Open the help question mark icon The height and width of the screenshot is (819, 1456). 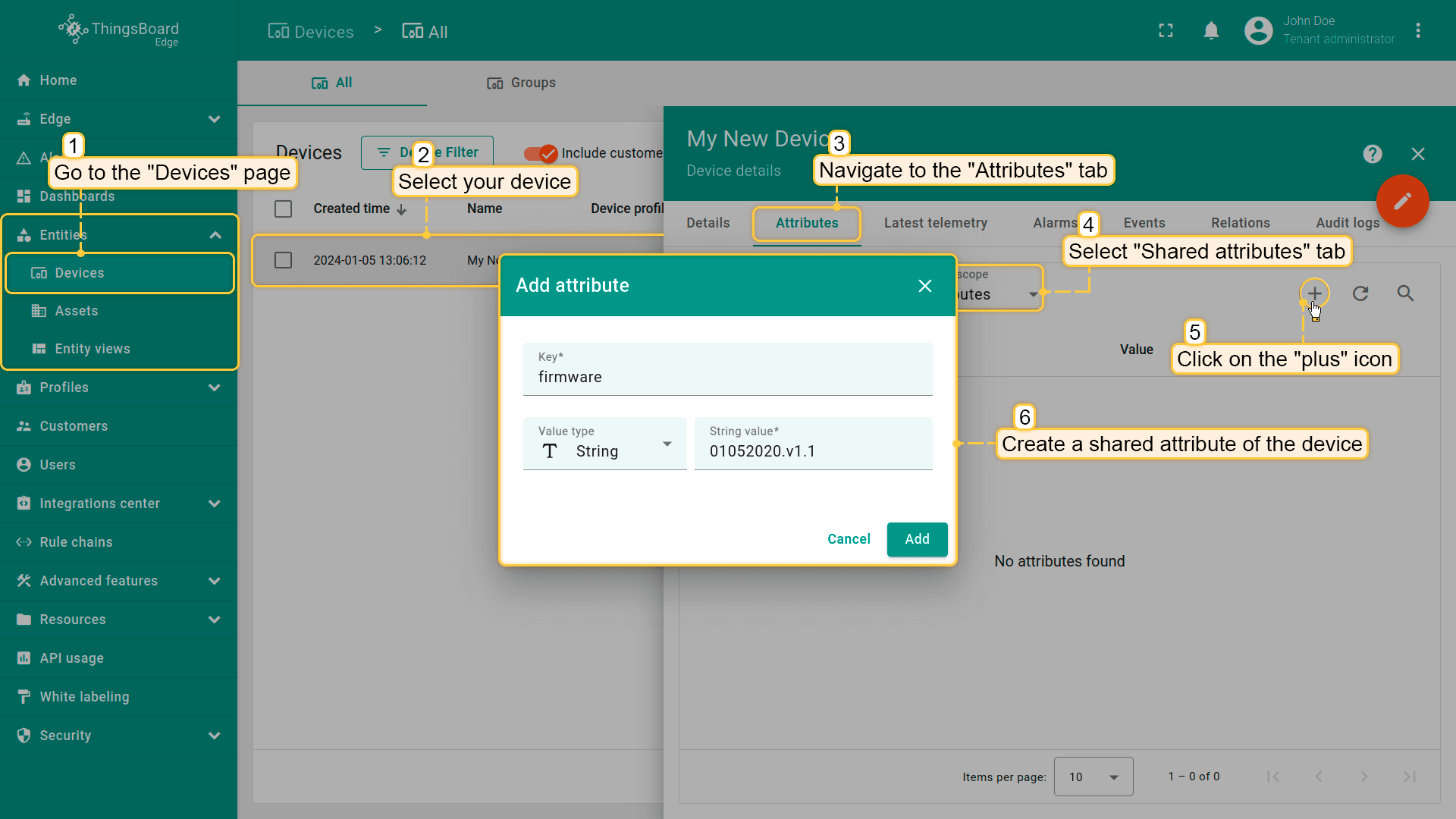[x=1372, y=154]
